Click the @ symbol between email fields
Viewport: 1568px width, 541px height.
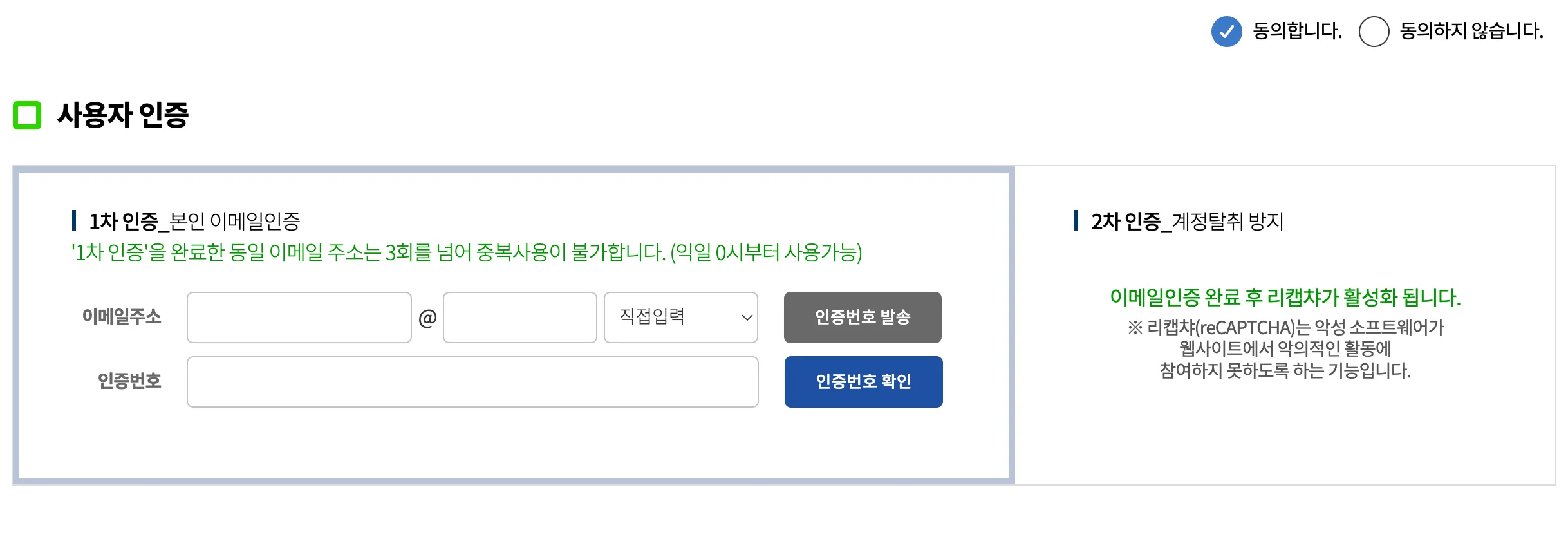427,318
